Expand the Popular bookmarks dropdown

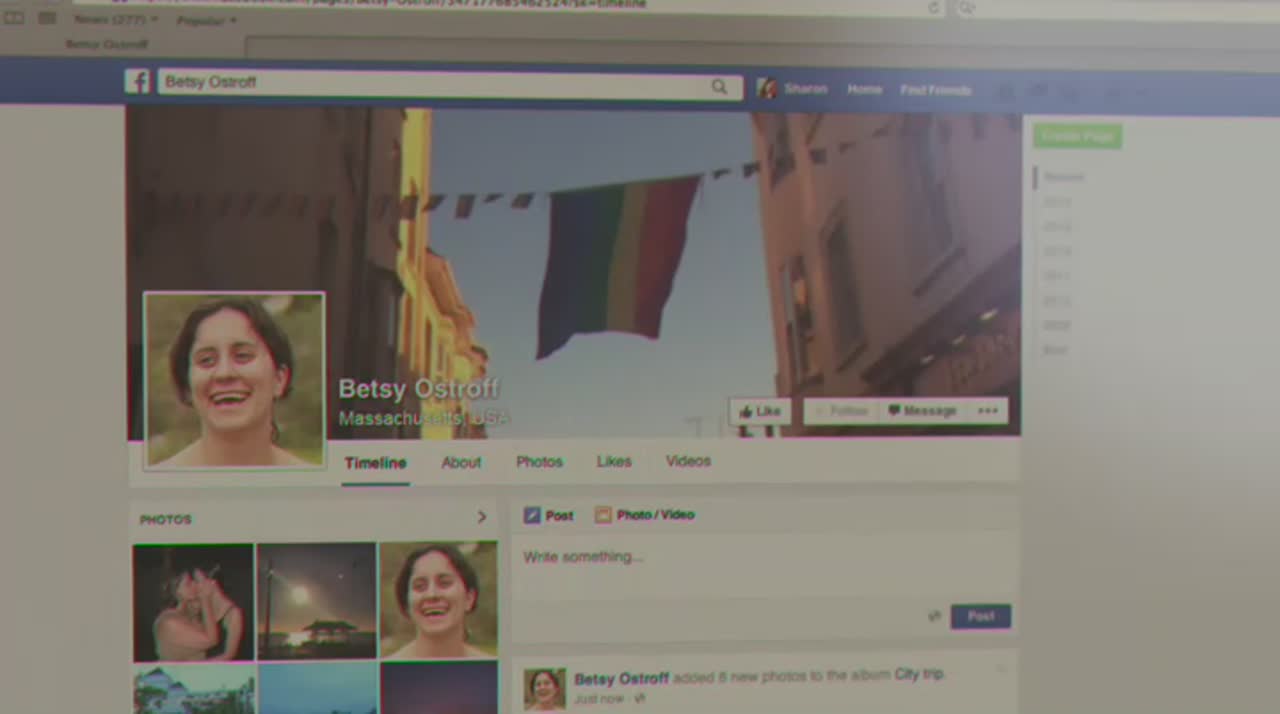207,20
